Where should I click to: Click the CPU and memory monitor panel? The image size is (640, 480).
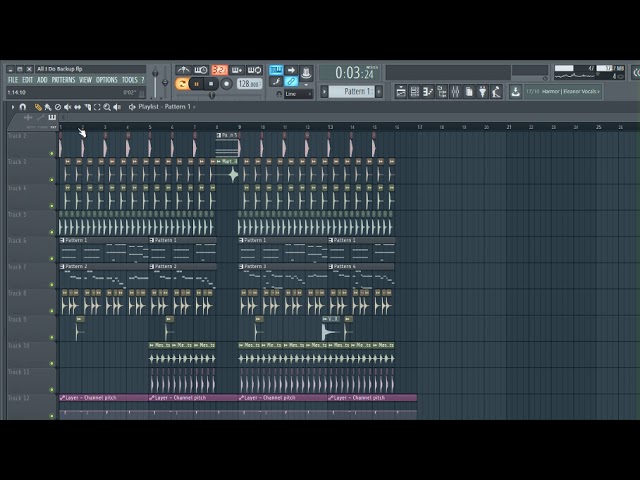click(x=589, y=72)
